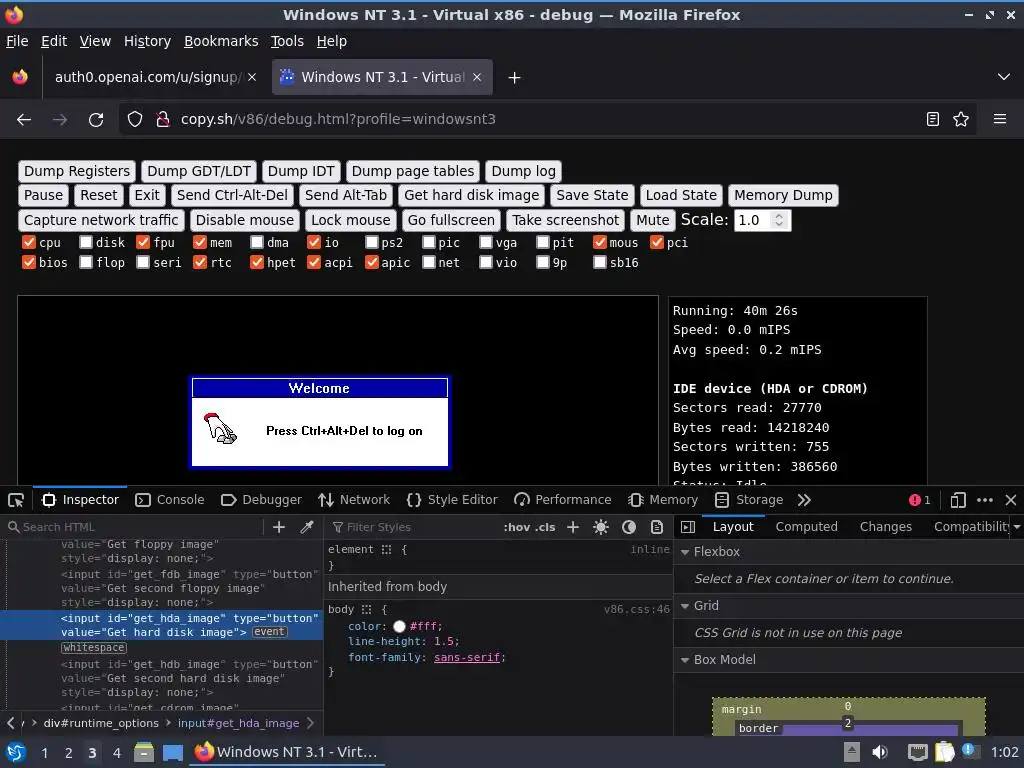1024x768 pixels.
Task: Toggle the hpet checkbox
Action: [257, 263]
